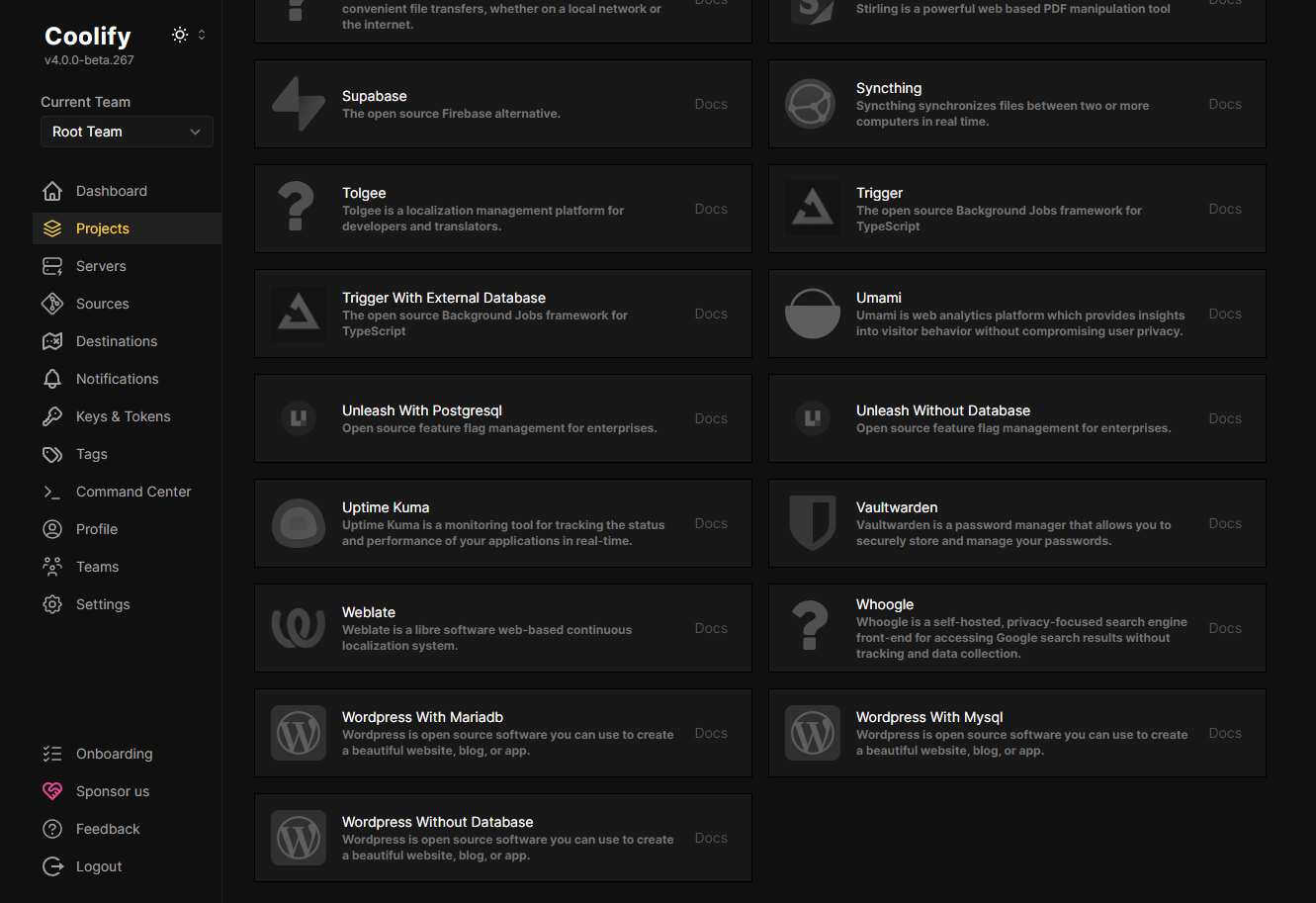The image size is (1316, 903).
Task: Open Docs link for Syncthing
Action: coord(1225,104)
